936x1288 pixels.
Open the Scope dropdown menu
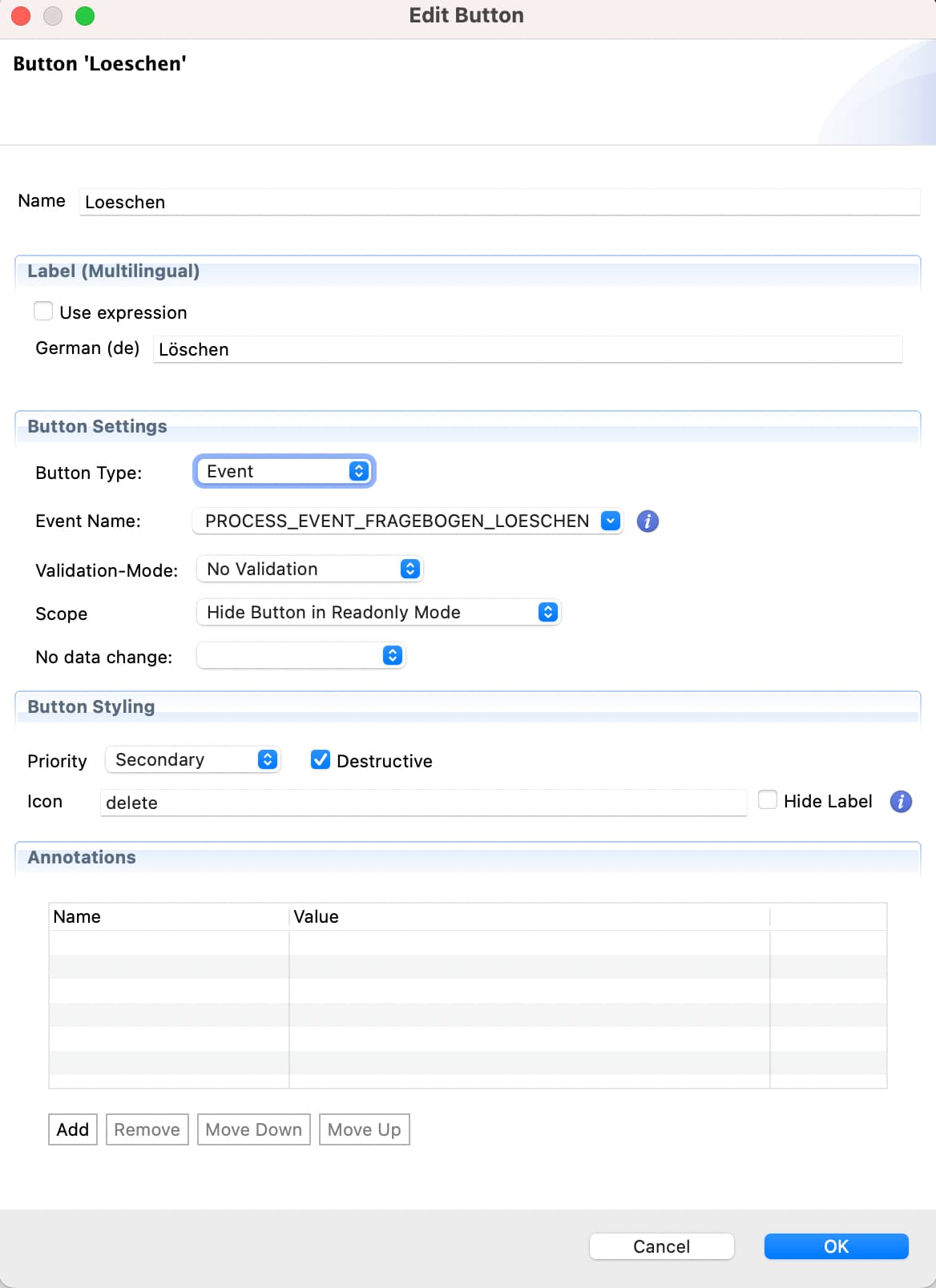(378, 612)
